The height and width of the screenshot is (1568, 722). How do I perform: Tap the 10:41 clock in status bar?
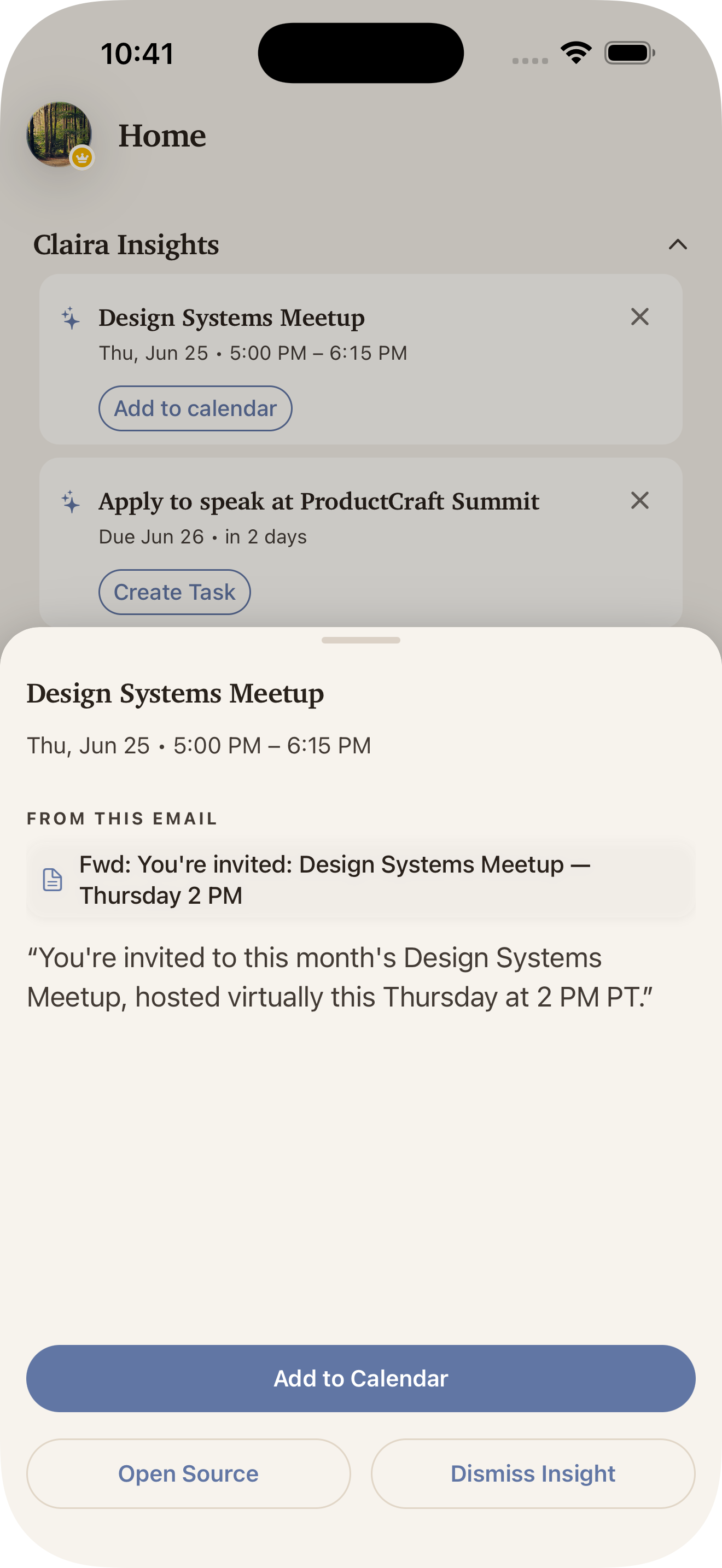(x=138, y=54)
